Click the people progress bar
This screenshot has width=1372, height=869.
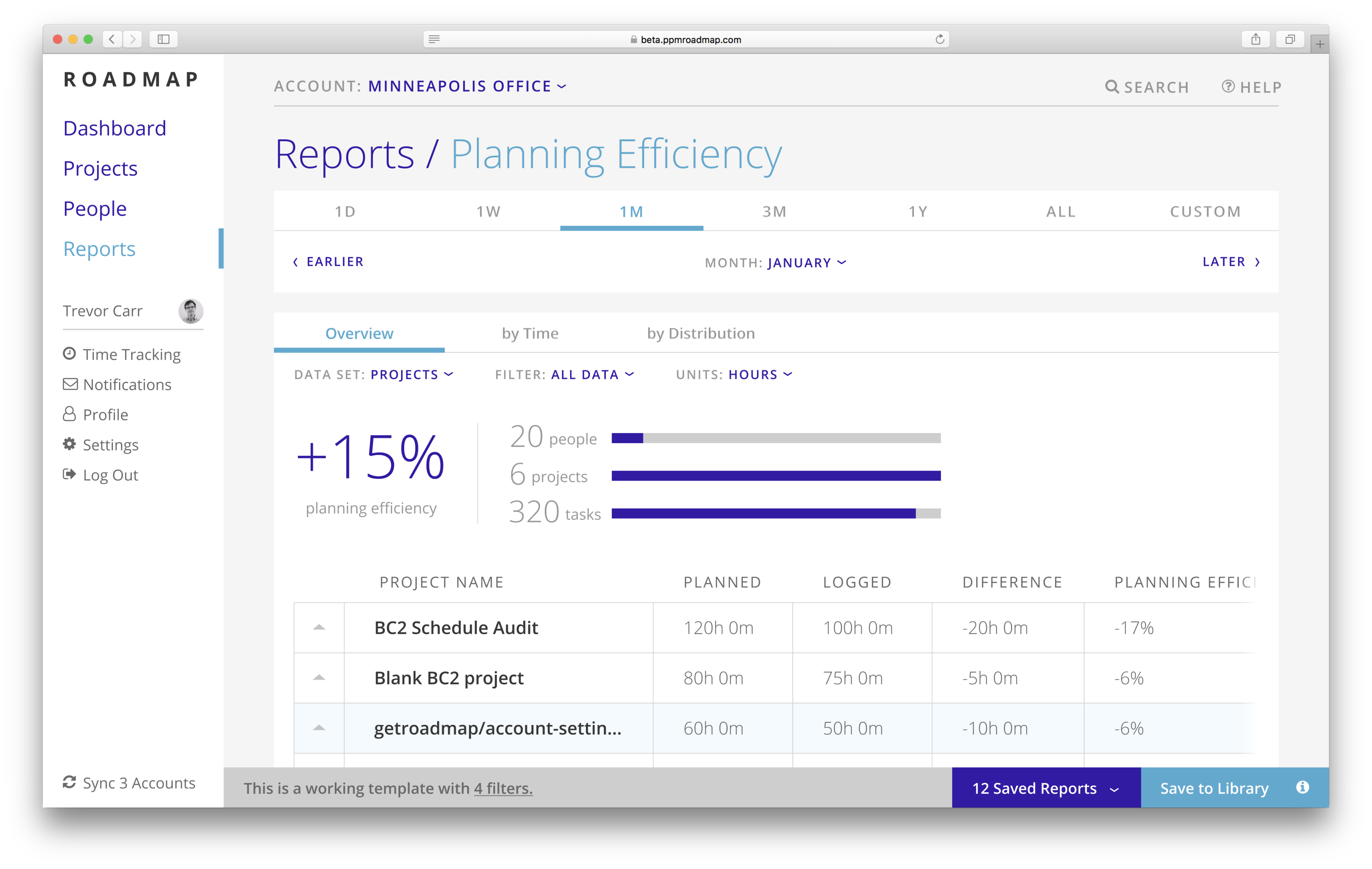pos(775,438)
